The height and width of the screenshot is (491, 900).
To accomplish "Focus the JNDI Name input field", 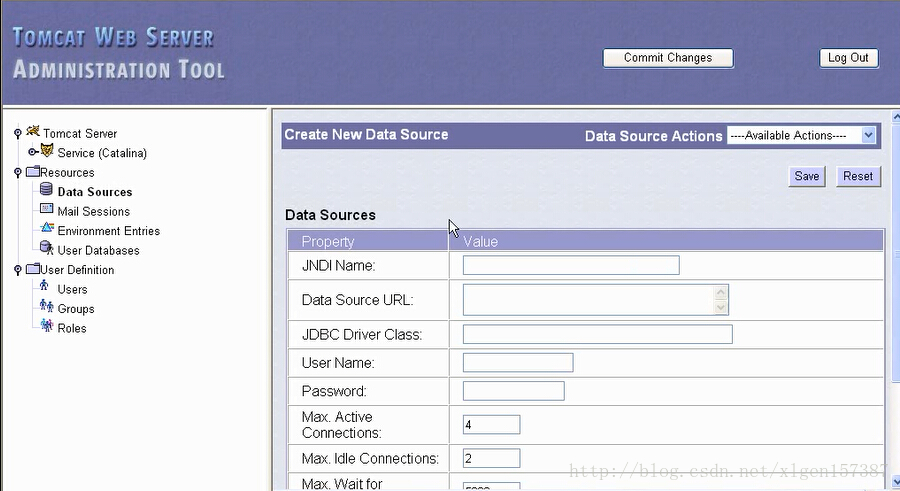I will 570,265.
